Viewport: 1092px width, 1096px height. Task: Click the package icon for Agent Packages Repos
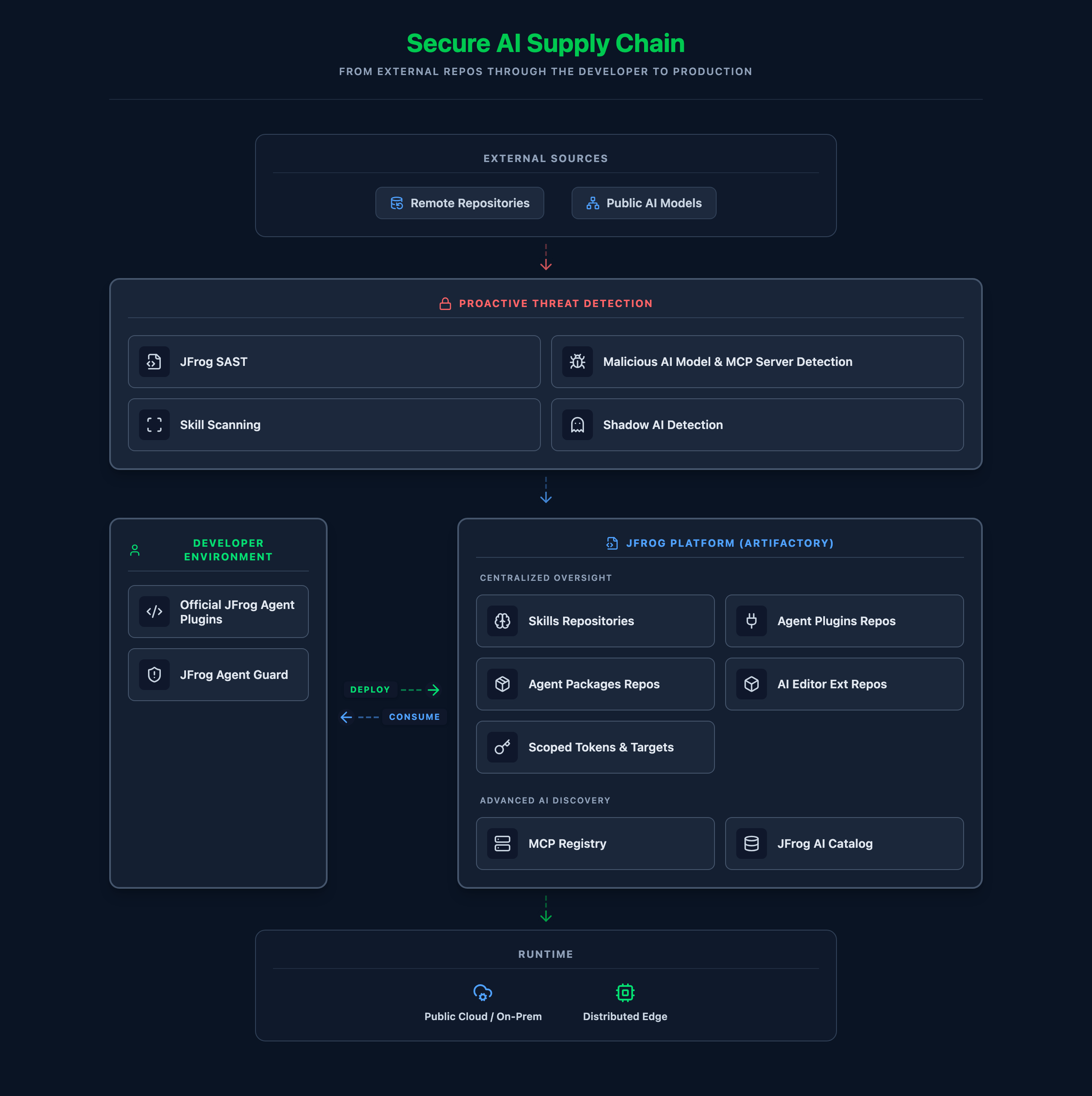[502, 684]
